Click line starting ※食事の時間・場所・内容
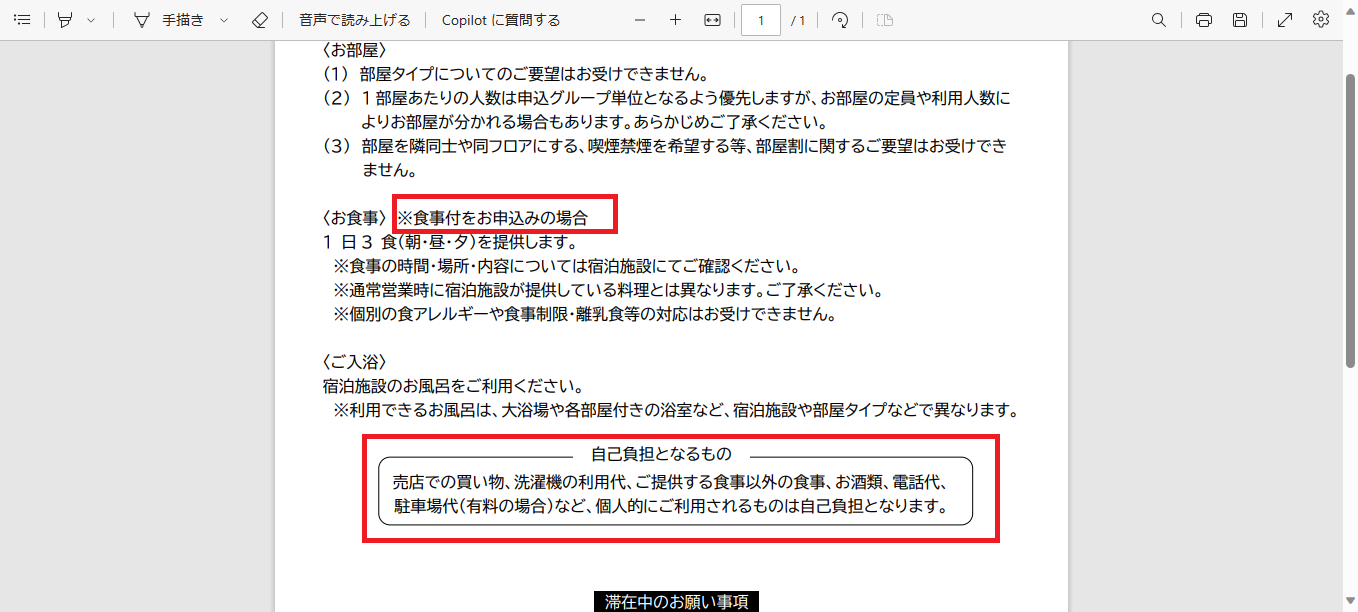 pos(566,266)
